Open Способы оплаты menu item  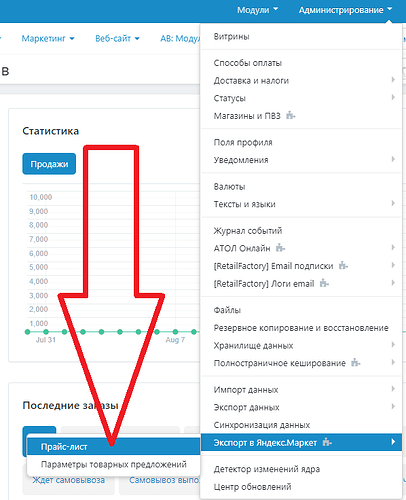click(x=248, y=63)
